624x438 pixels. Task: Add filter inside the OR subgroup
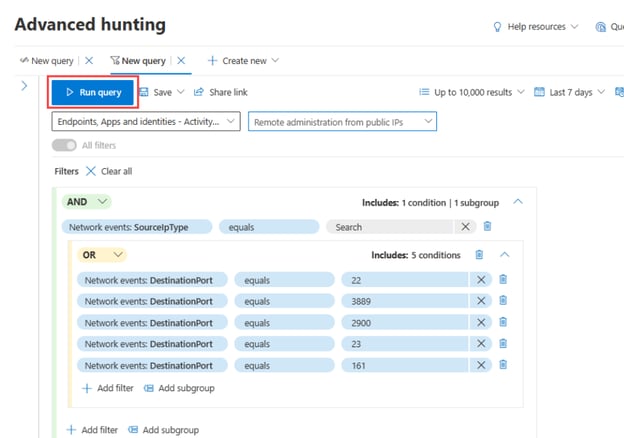tap(107, 388)
